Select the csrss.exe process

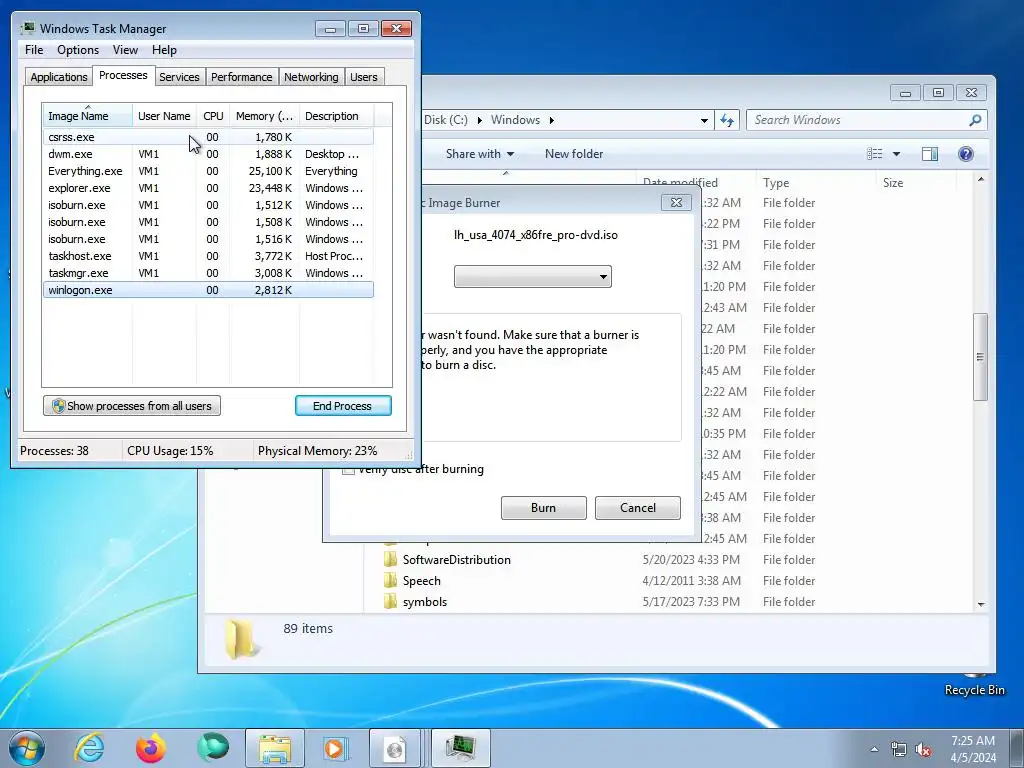point(208,137)
